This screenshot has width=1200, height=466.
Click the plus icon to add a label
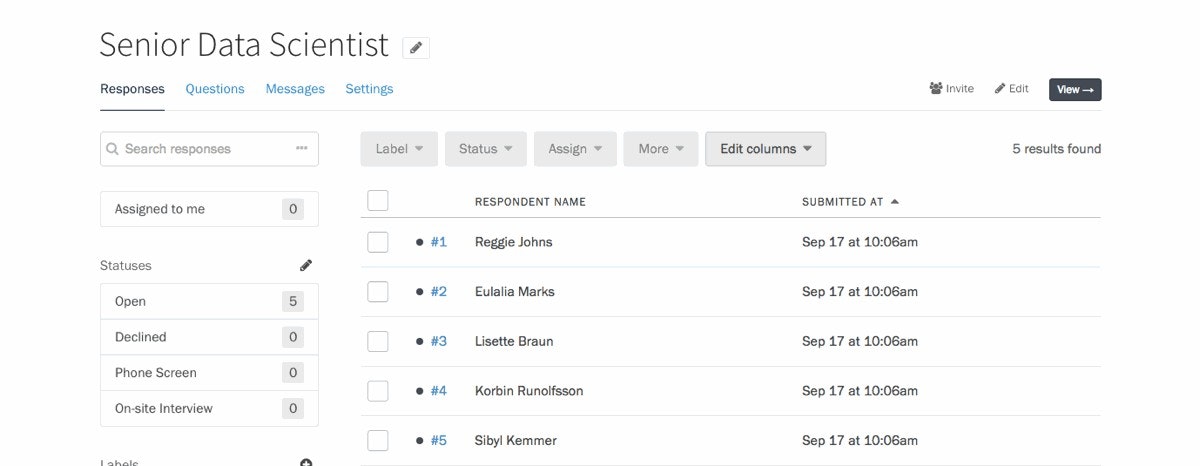pyautogui.click(x=306, y=463)
